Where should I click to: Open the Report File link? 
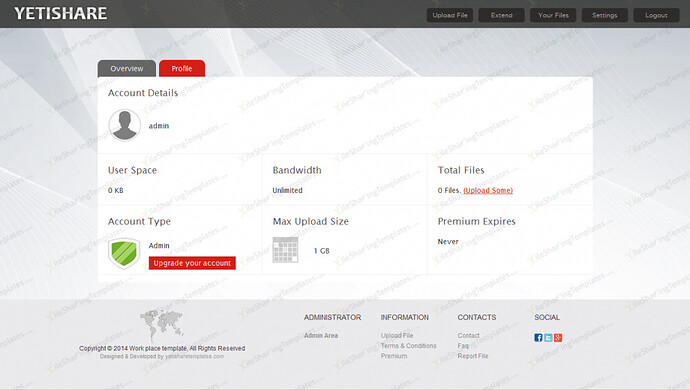pyautogui.click(x=473, y=356)
